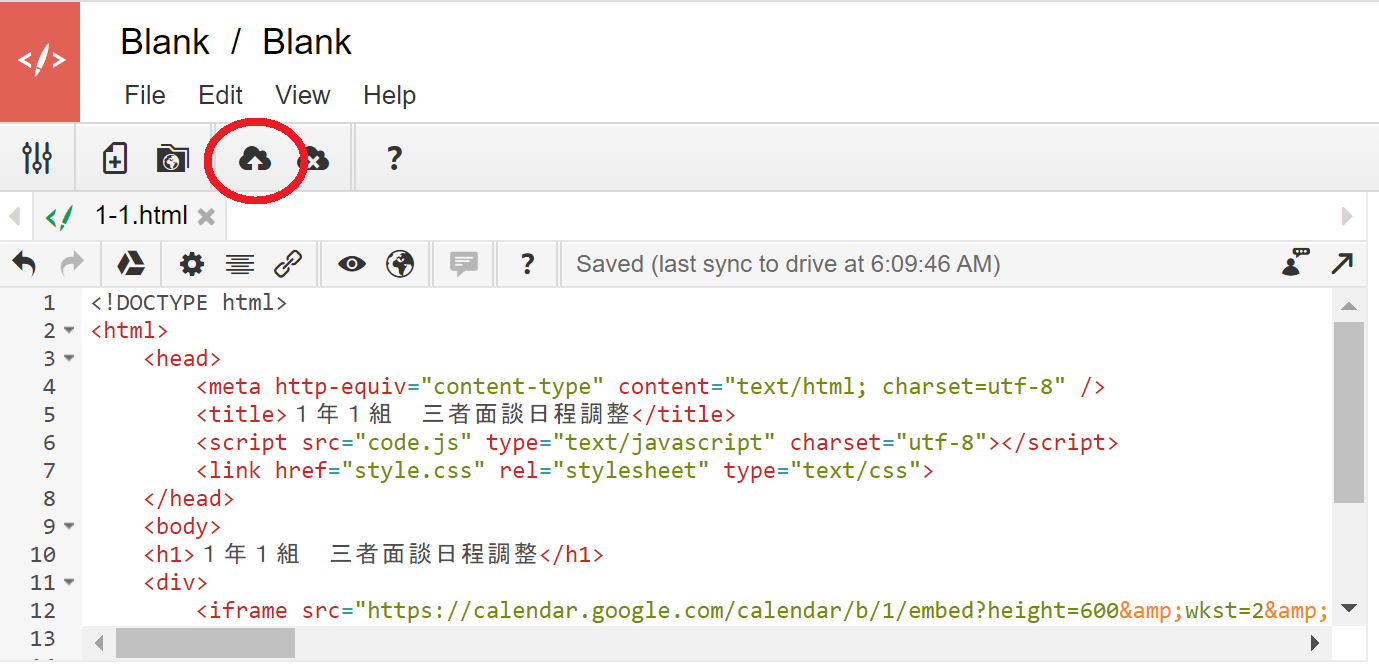The height and width of the screenshot is (672, 1379).
Task: Collapse the head tag fold arrow on line 3
Action: pos(69,358)
